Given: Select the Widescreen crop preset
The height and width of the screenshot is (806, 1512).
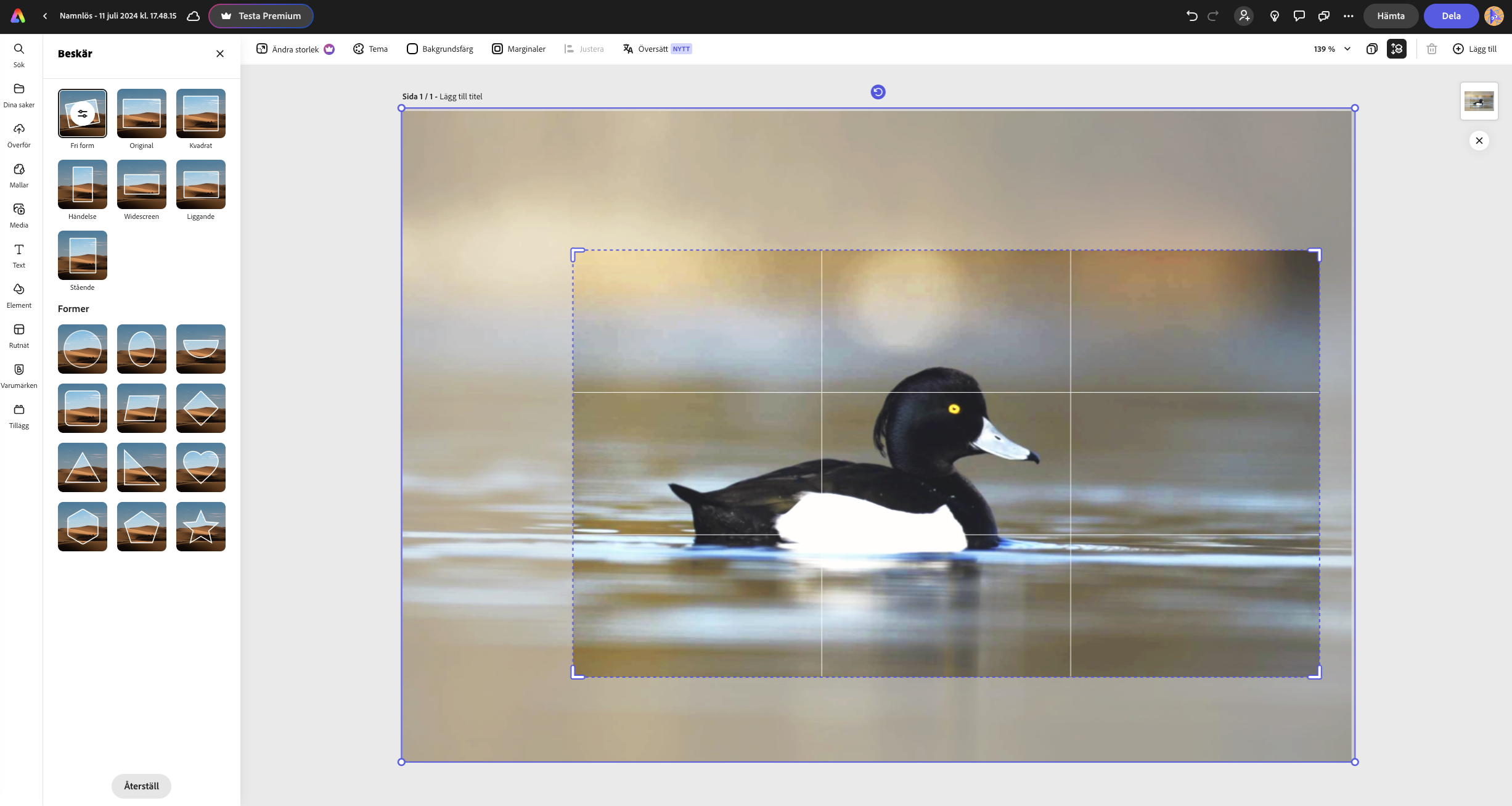Looking at the screenshot, I should (141, 184).
